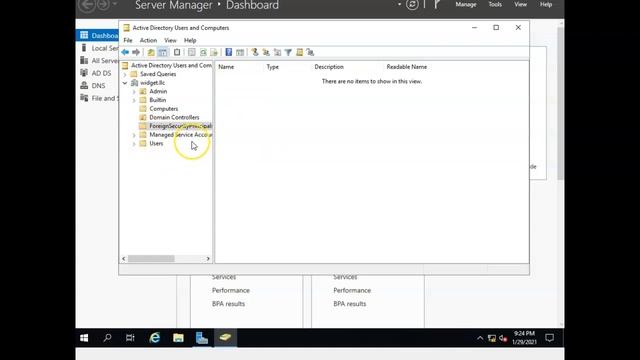
Task: Click Create new group toolbar icon
Action: pyautogui.click(x=266, y=52)
